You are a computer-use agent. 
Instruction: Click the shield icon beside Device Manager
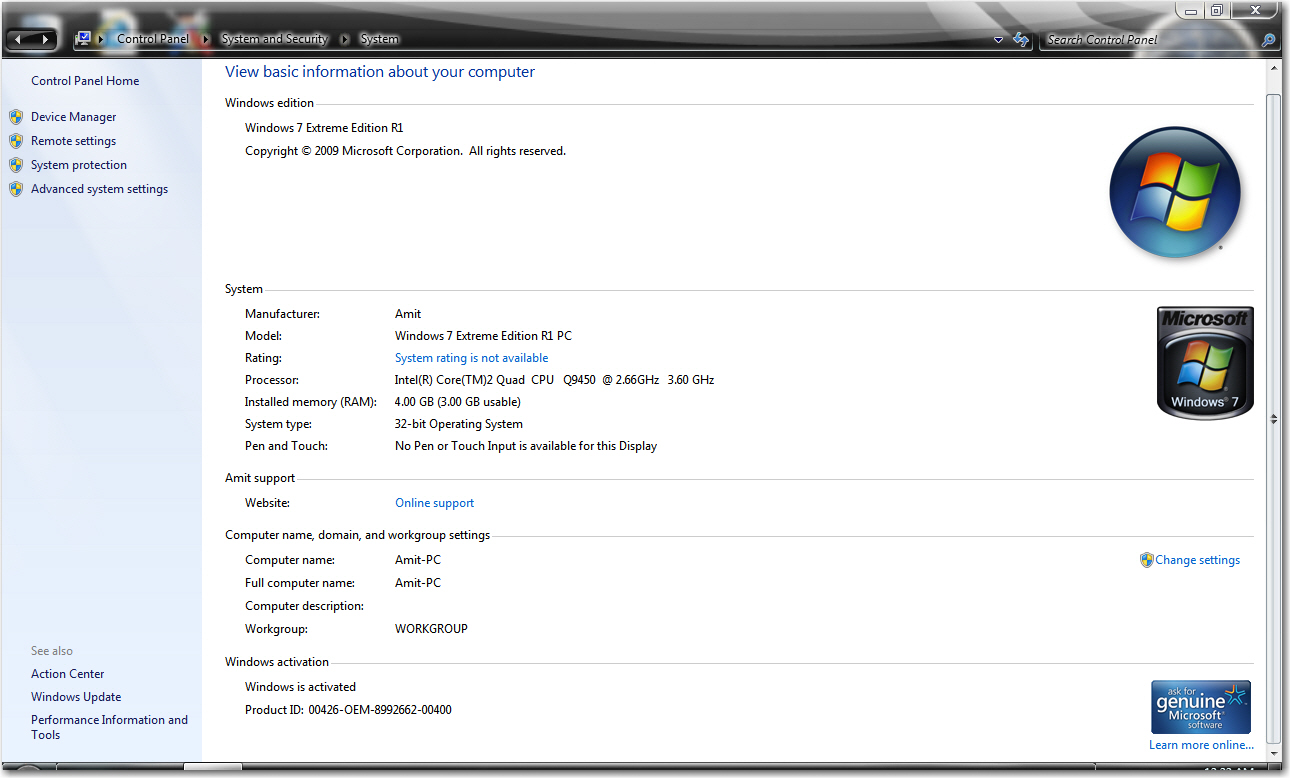coord(17,116)
